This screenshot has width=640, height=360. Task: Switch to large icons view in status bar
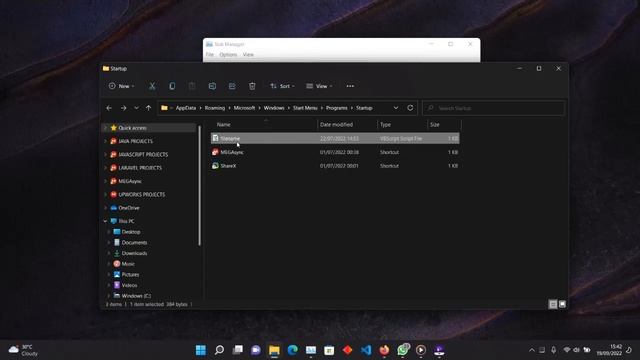coord(562,304)
